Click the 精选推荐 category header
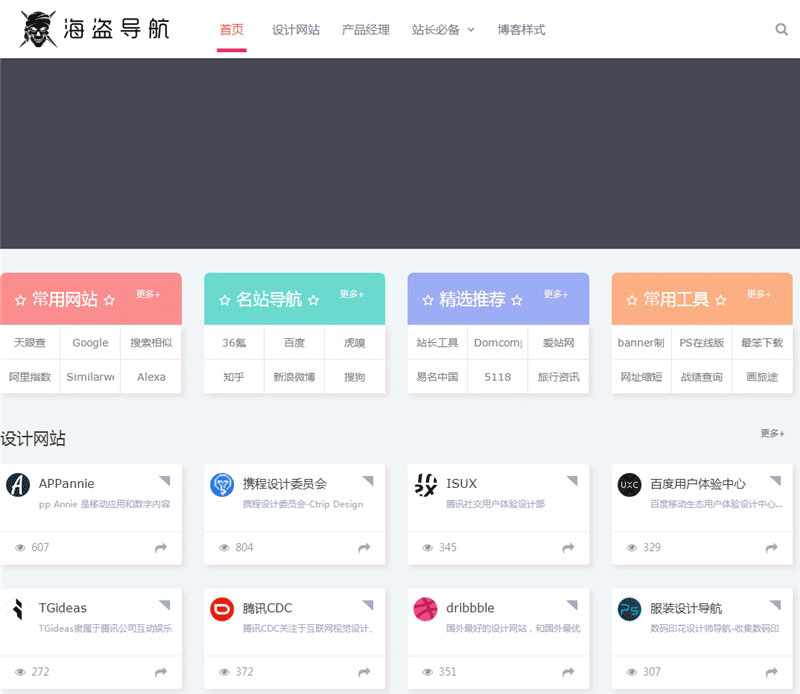Screen dimensions: 800x694 (x=498, y=299)
